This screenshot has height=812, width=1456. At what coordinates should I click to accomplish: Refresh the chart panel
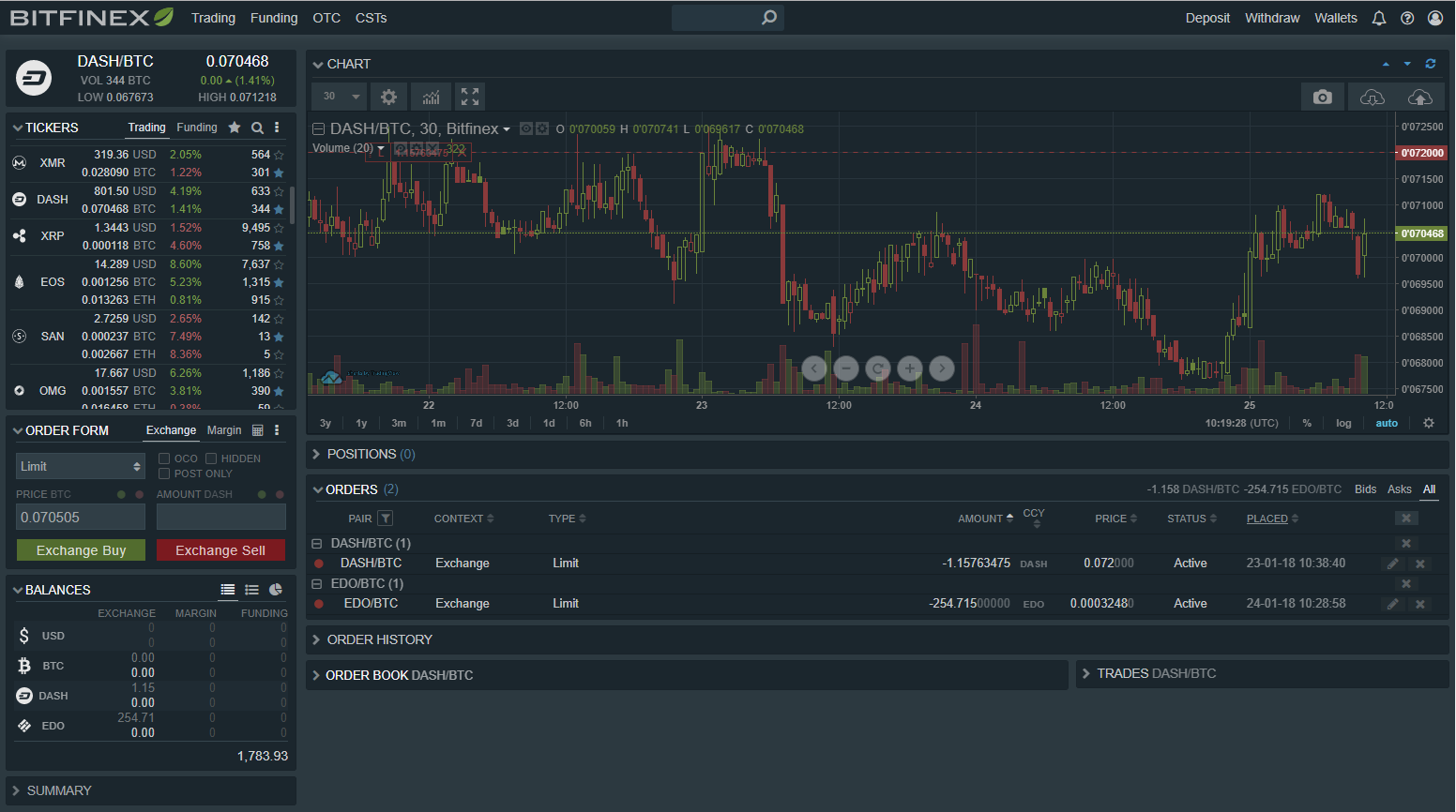1431,64
